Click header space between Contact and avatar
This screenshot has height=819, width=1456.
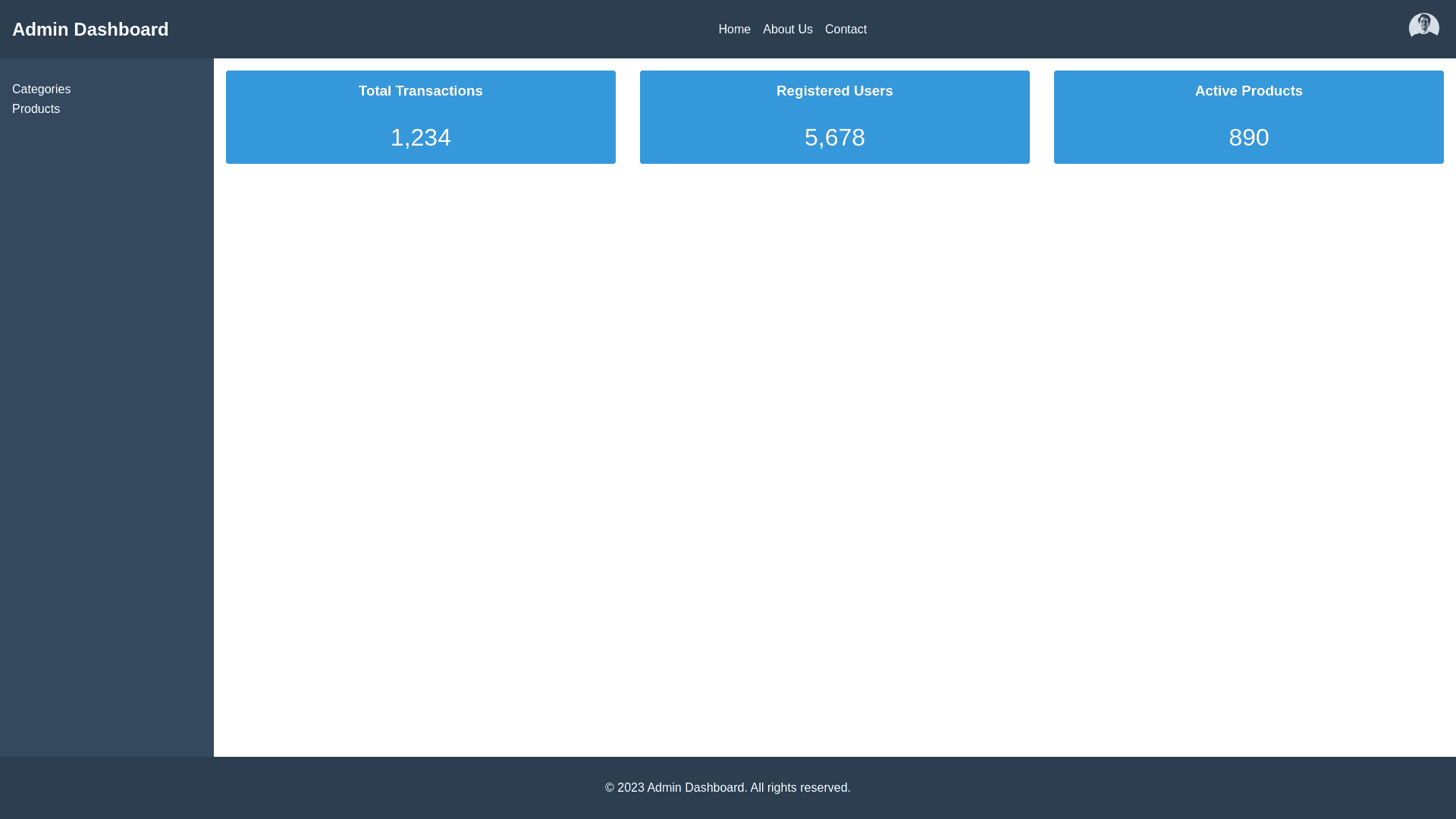point(1137,30)
